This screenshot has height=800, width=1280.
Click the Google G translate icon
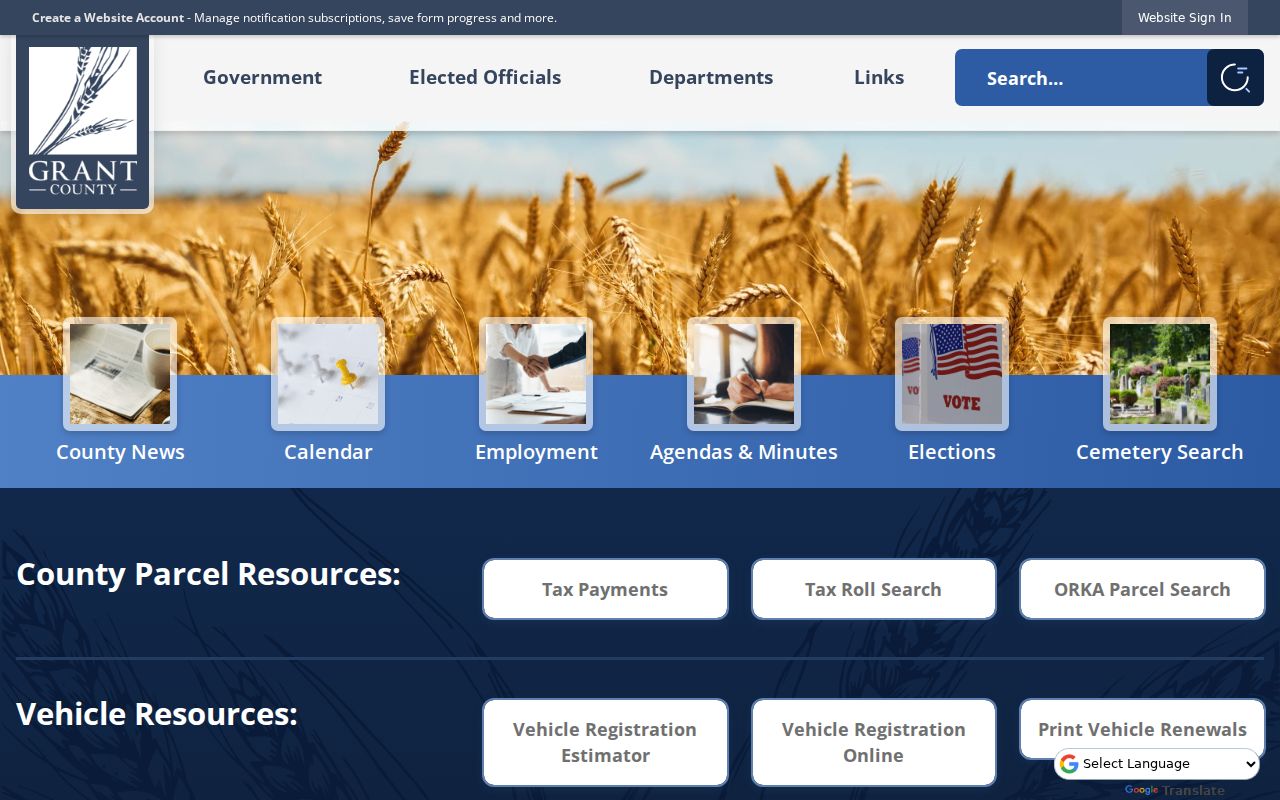1069,764
